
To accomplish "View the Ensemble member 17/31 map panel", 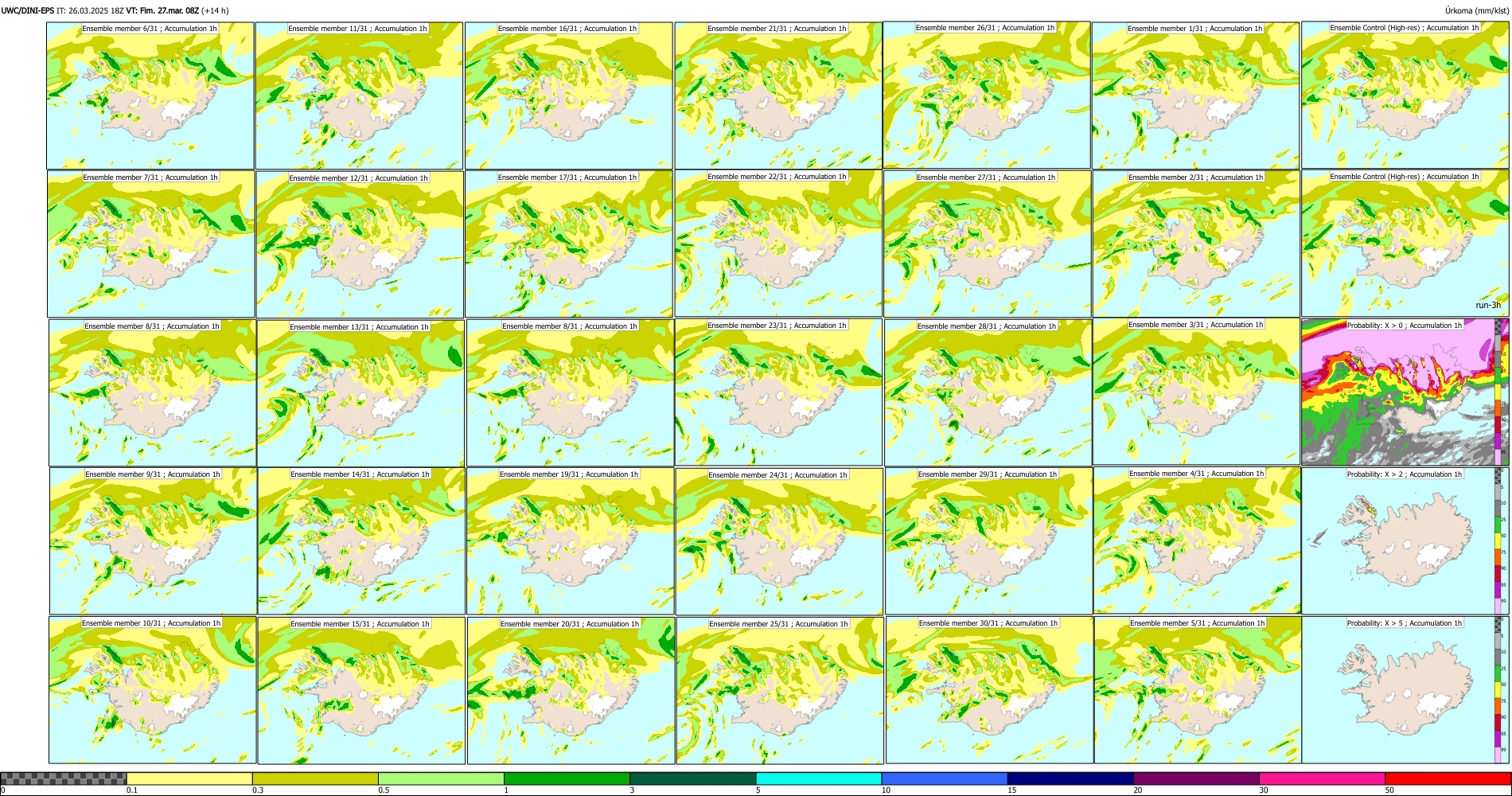I will (569, 244).
